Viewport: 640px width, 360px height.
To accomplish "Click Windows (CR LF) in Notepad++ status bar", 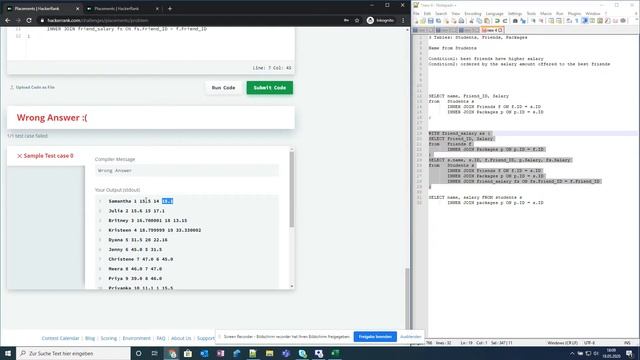I will [562, 343].
